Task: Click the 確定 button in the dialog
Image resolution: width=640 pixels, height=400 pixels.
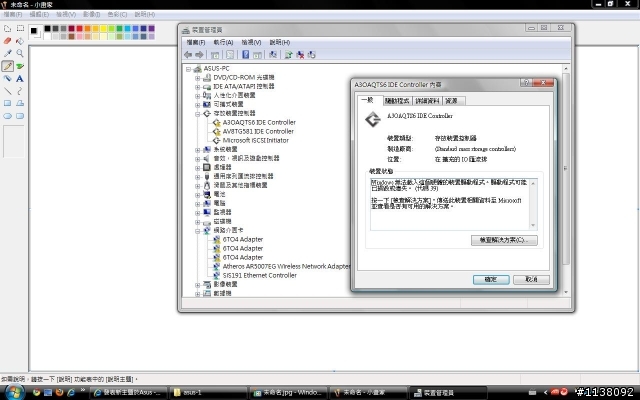Action: pyautogui.click(x=491, y=280)
